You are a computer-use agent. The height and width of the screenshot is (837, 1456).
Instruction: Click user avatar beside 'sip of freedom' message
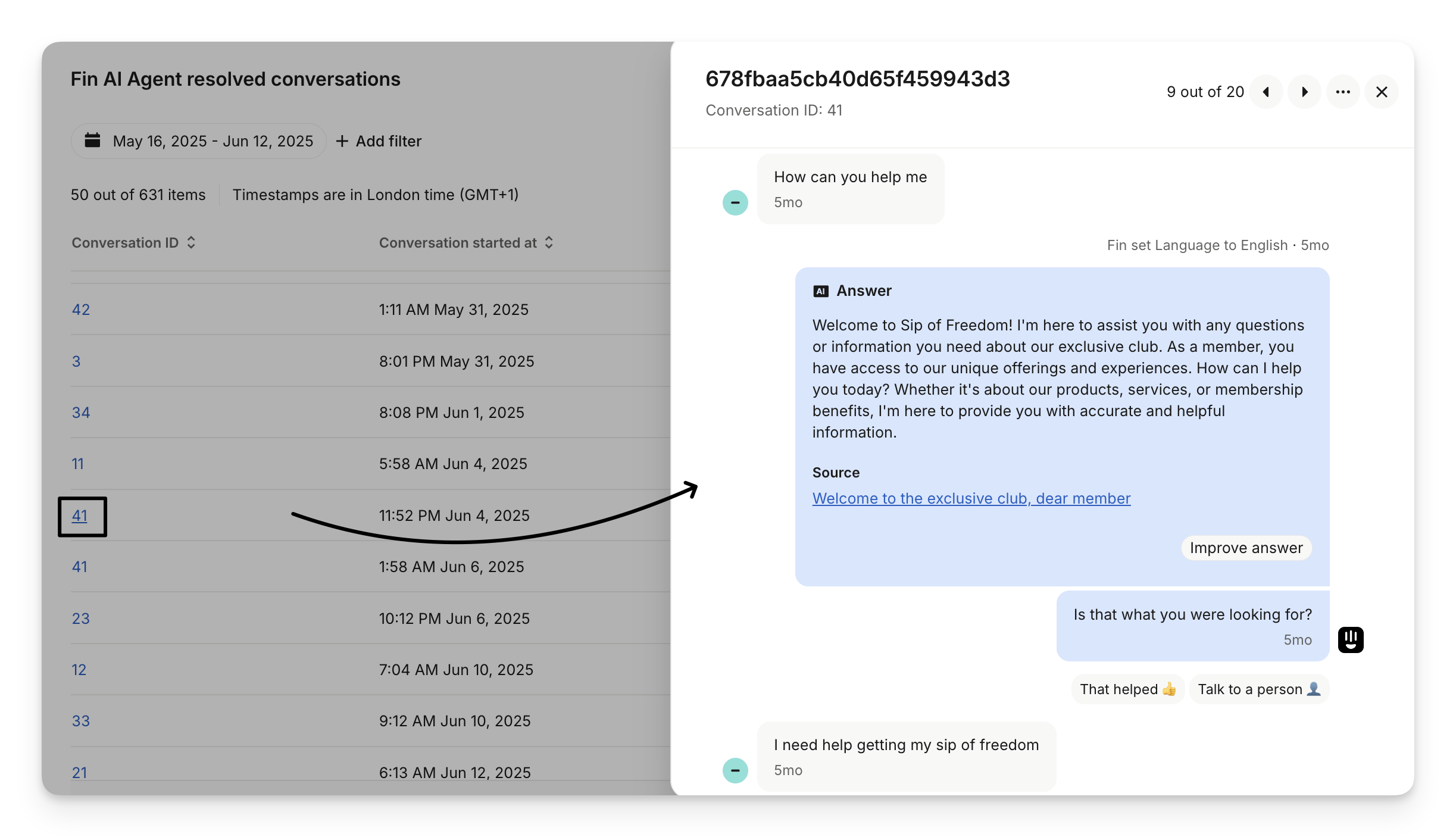[x=735, y=770]
